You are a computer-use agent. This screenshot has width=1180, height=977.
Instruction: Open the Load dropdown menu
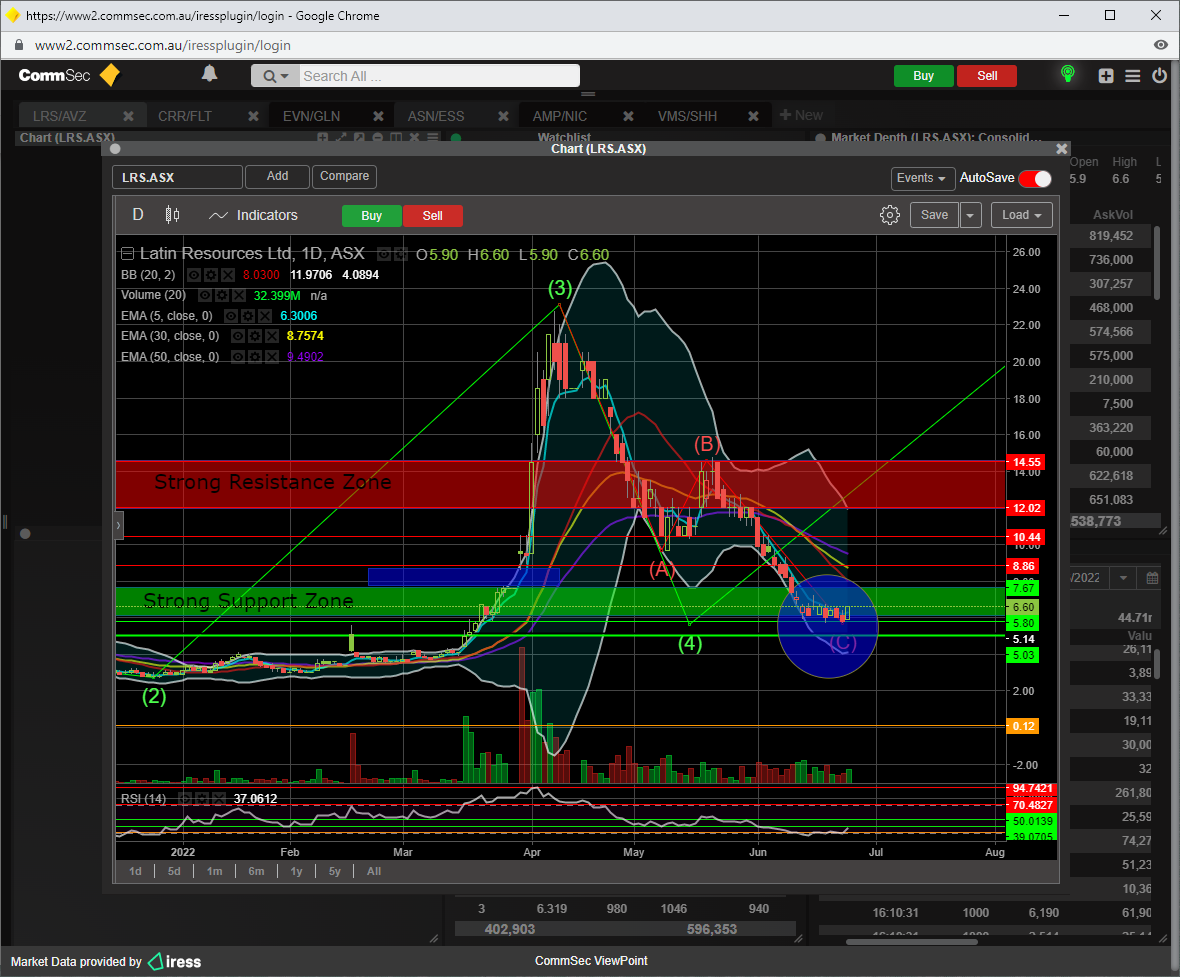tap(1022, 215)
